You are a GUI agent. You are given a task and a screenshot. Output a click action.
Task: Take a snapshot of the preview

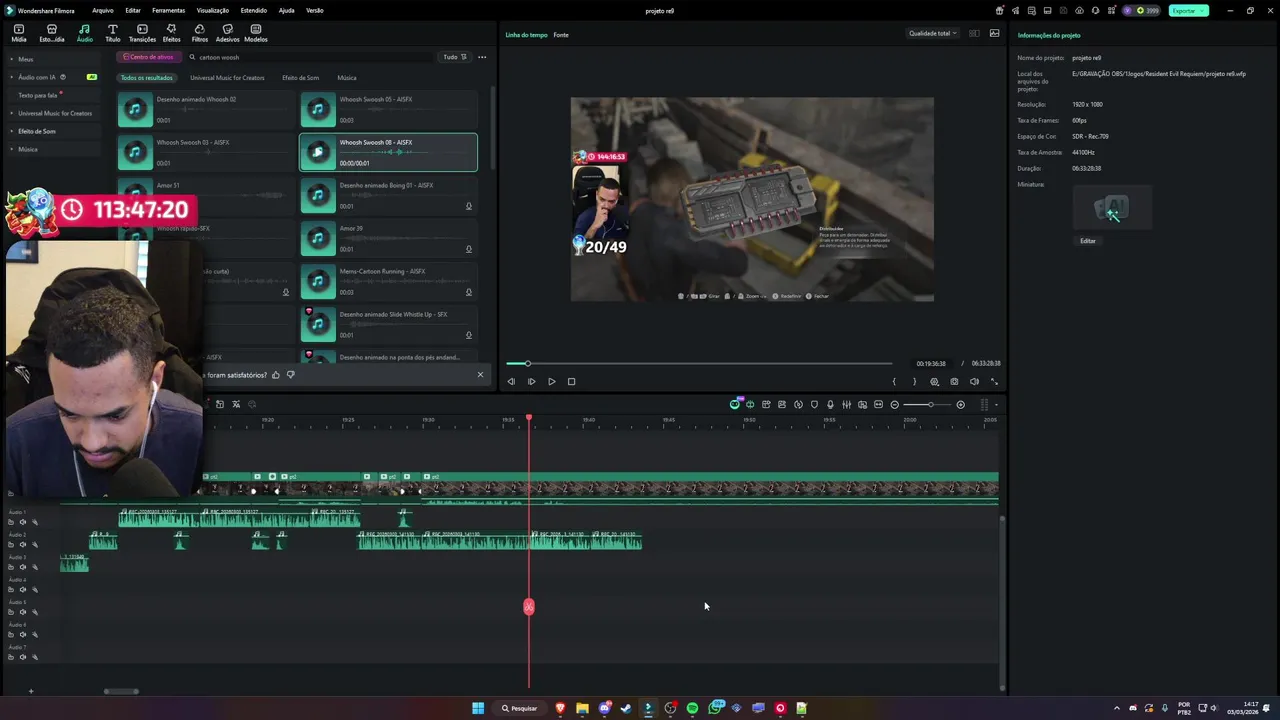[954, 381]
